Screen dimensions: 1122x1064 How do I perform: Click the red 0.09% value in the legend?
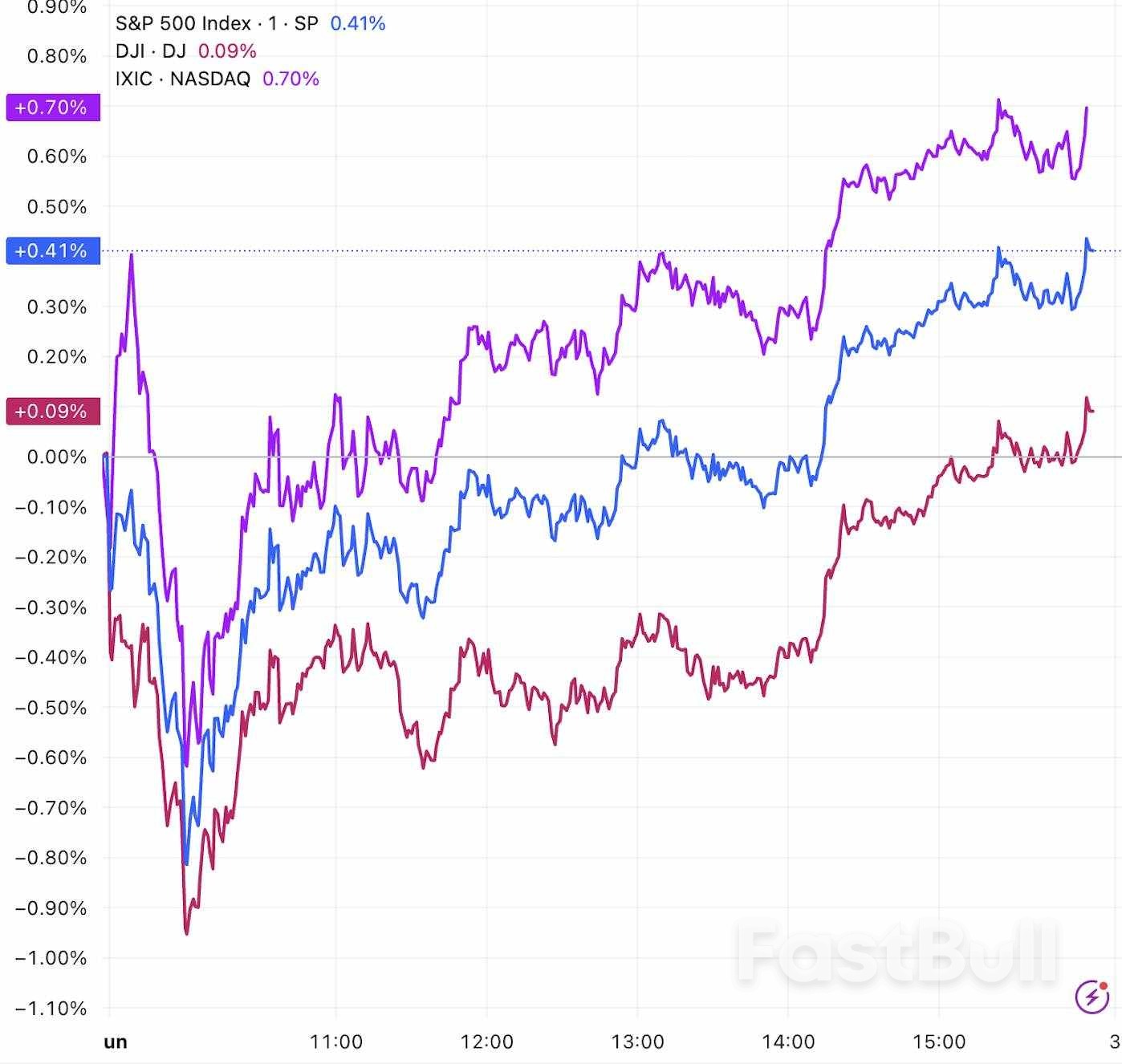point(227,51)
